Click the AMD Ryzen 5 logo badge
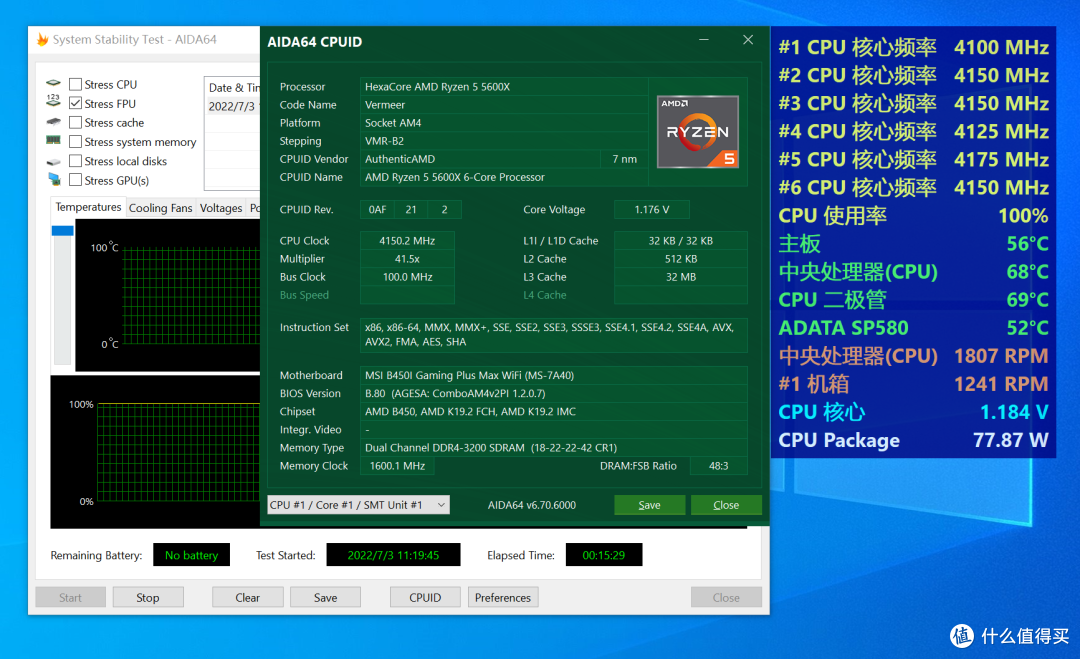1080x659 pixels. click(698, 132)
